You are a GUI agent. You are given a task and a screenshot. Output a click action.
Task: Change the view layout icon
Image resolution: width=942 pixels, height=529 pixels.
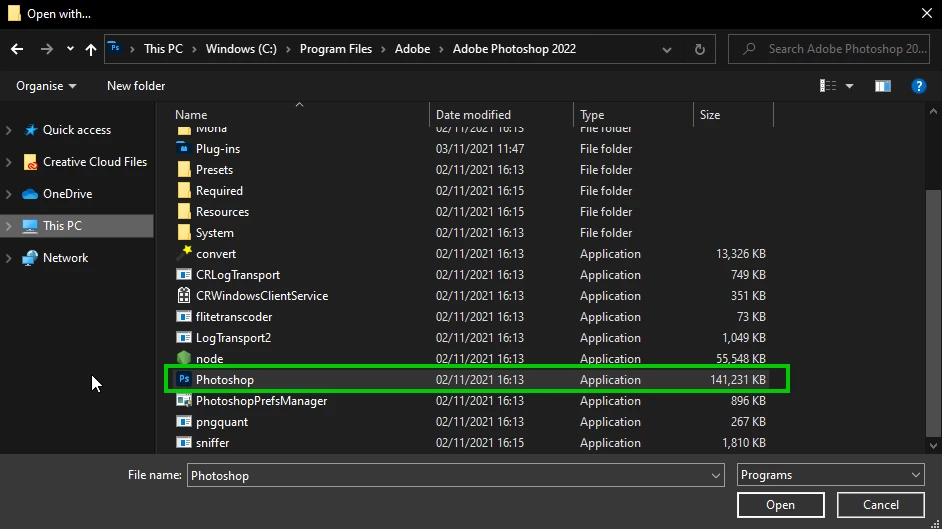(828, 86)
